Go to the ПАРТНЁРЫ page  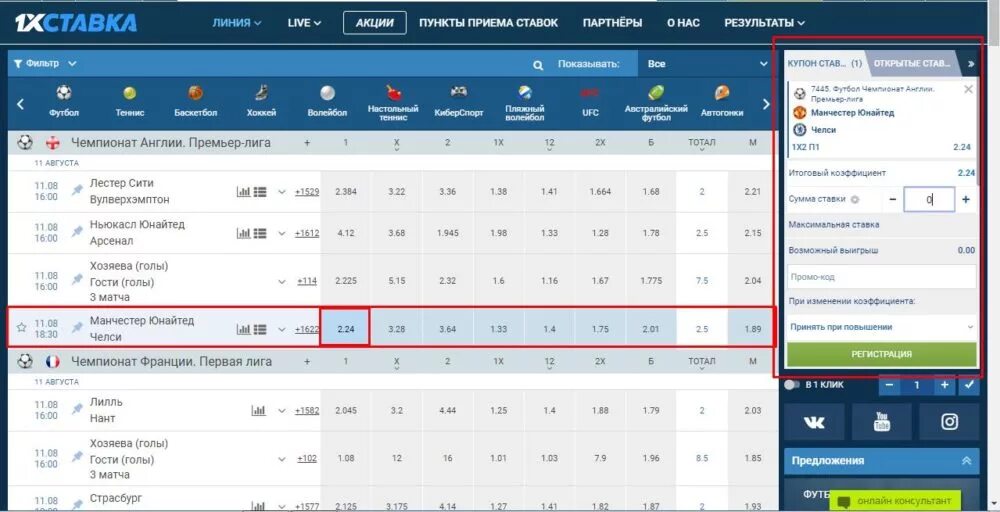pyautogui.click(x=612, y=23)
